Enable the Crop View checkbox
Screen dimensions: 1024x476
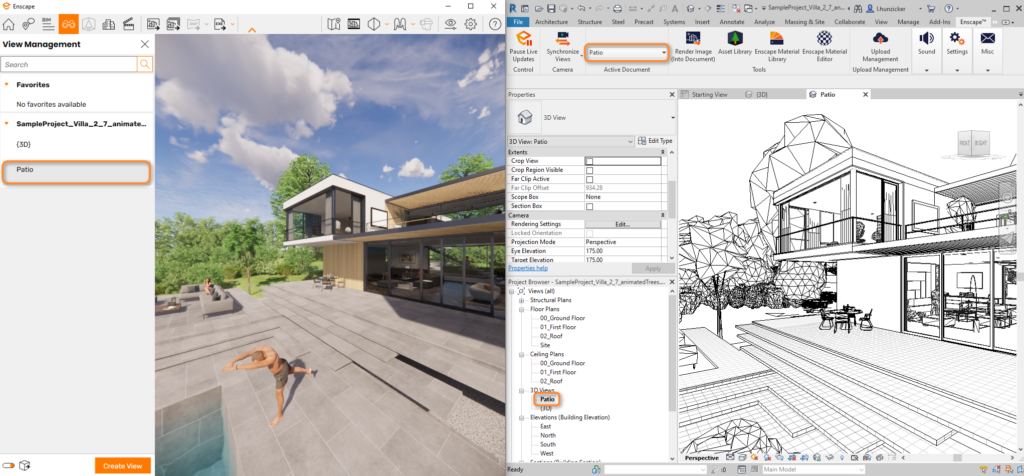point(589,161)
